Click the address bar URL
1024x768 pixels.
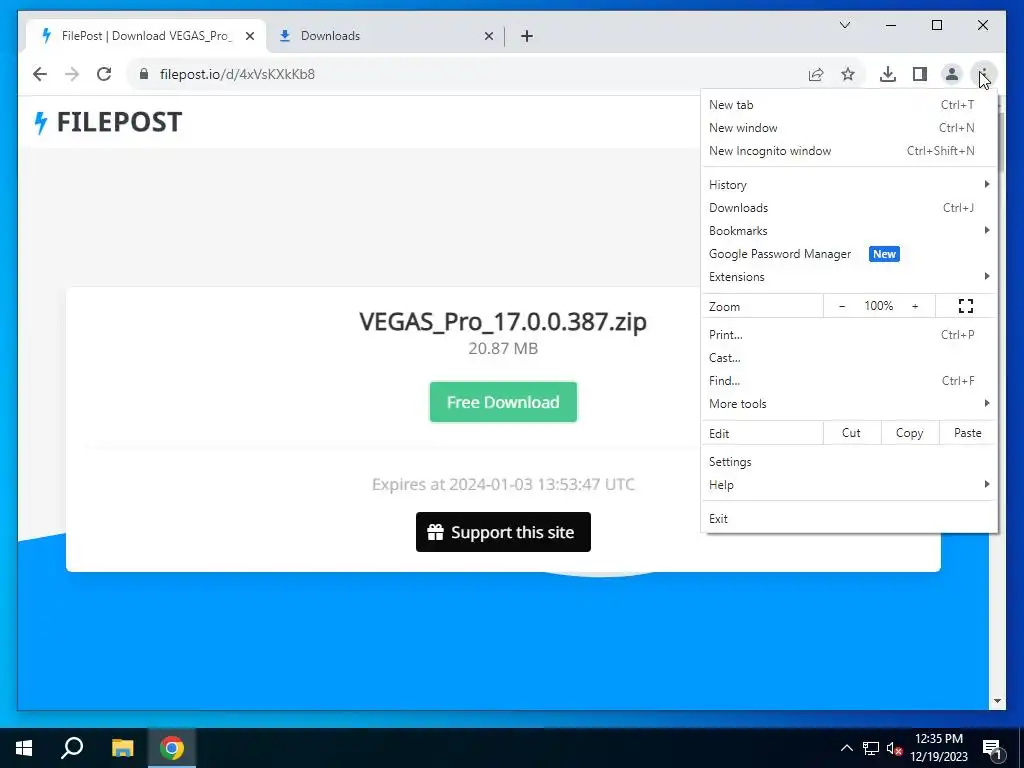coord(237,74)
